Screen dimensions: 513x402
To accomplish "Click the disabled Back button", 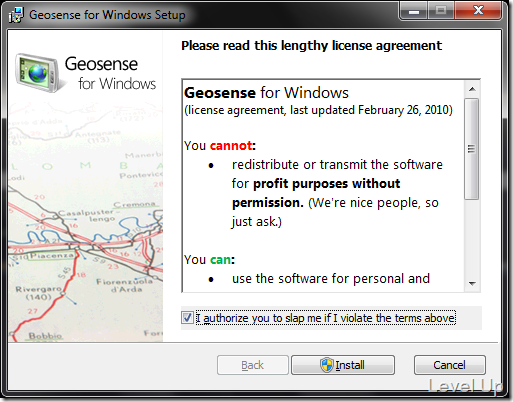I will point(253,365).
